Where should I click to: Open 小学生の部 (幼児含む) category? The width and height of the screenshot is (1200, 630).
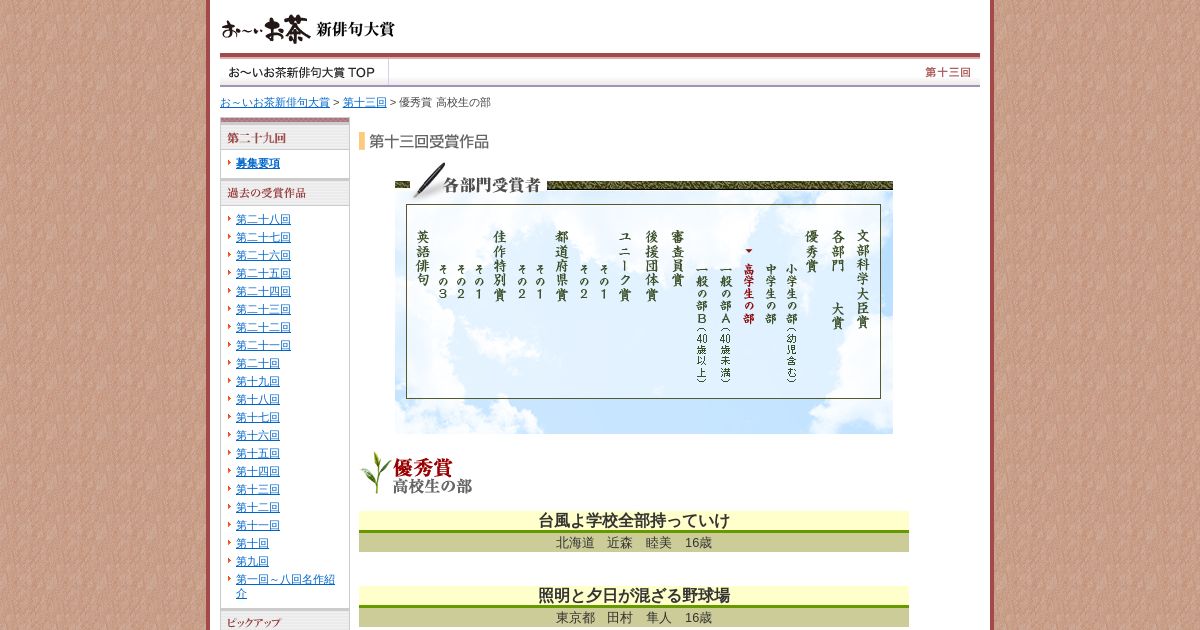pyautogui.click(x=792, y=322)
